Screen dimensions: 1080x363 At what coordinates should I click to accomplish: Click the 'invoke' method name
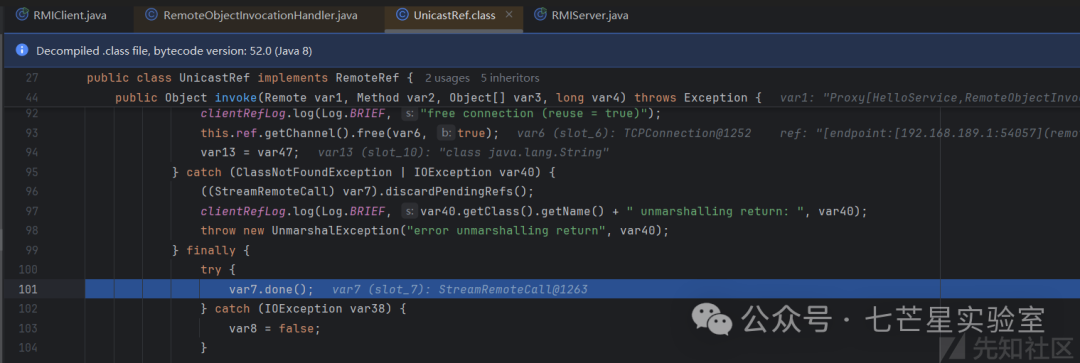click(x=236, y=98)
